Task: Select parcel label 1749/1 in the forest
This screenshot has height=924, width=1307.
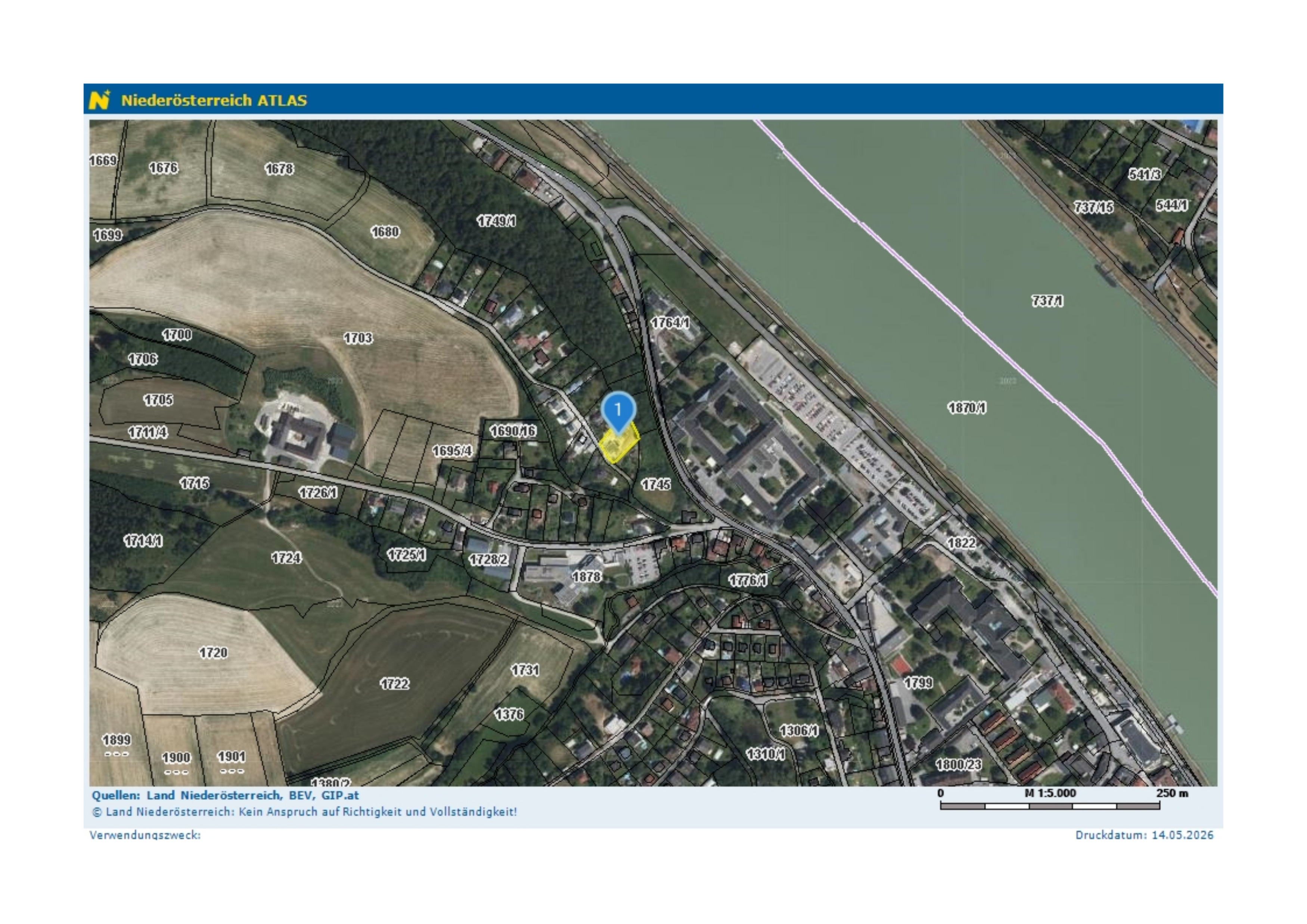Action: coord(496,221)
